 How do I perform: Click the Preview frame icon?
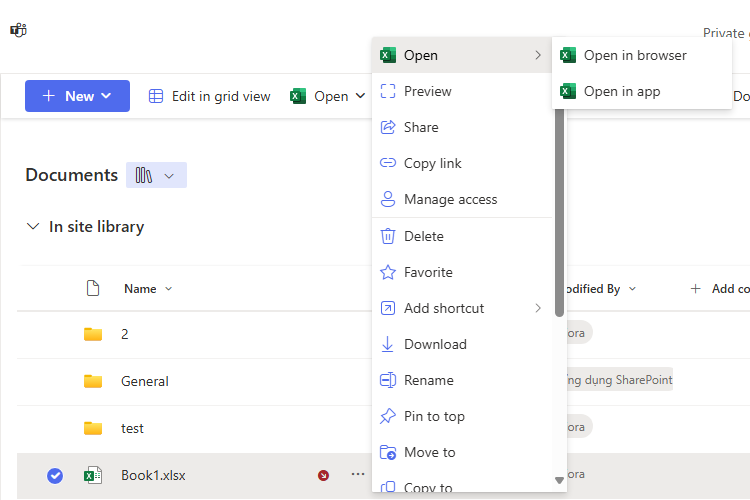(x=387, y=91)
